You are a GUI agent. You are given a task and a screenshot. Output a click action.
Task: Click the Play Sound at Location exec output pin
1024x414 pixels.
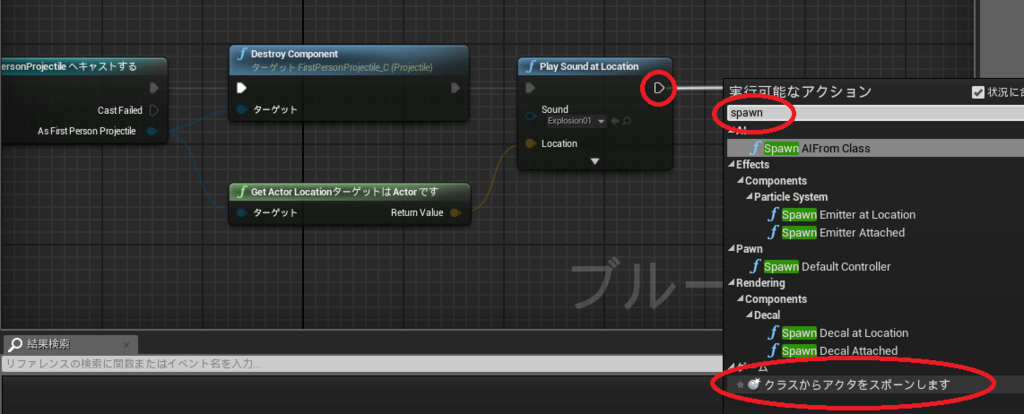(659, 88)
